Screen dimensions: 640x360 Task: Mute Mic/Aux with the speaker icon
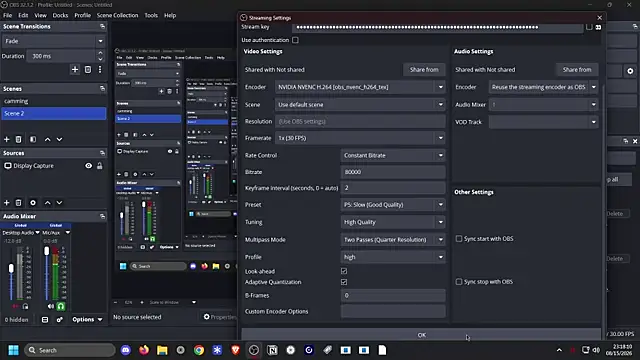51,306
